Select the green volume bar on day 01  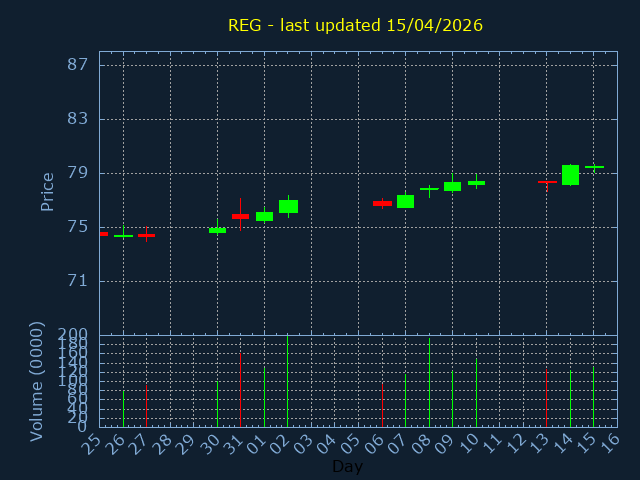[x=264, y=396]
